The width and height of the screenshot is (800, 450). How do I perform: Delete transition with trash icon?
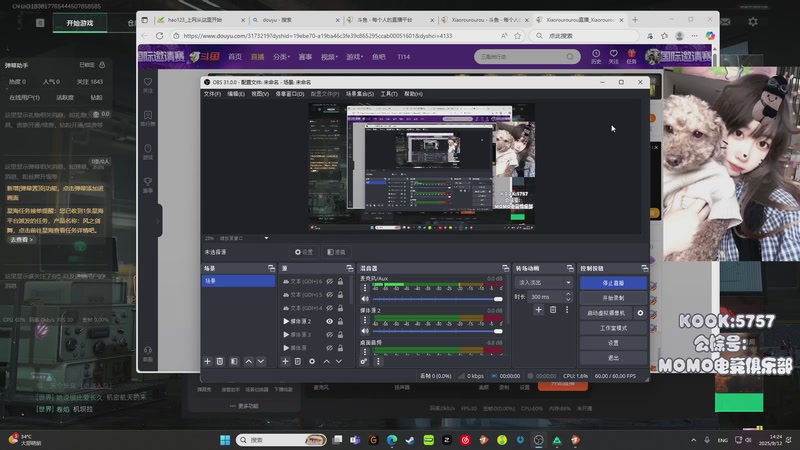[x=553, y=309]
